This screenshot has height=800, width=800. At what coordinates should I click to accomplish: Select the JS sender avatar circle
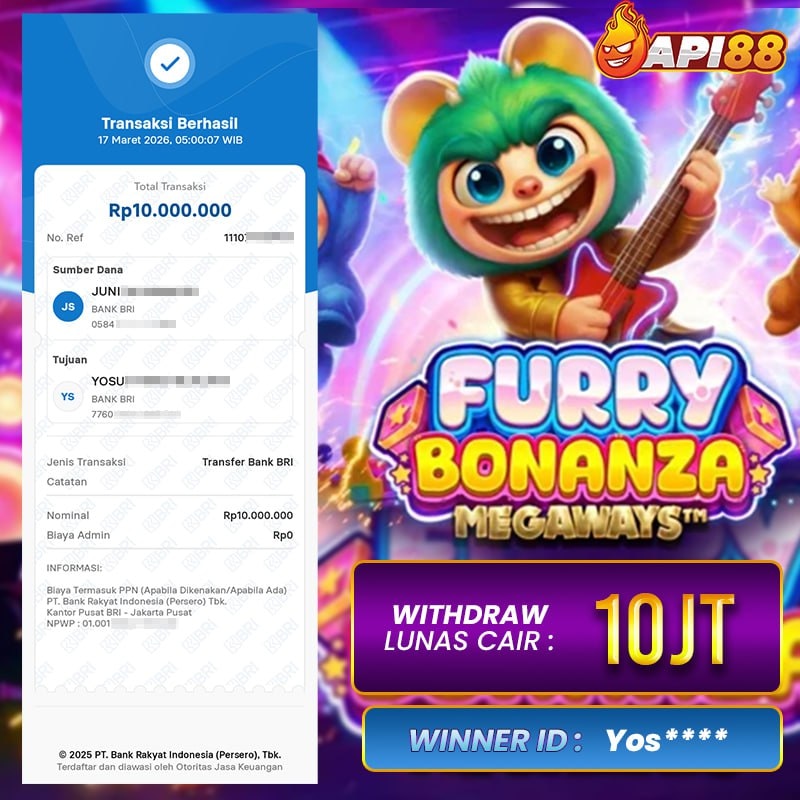point(68,307)
